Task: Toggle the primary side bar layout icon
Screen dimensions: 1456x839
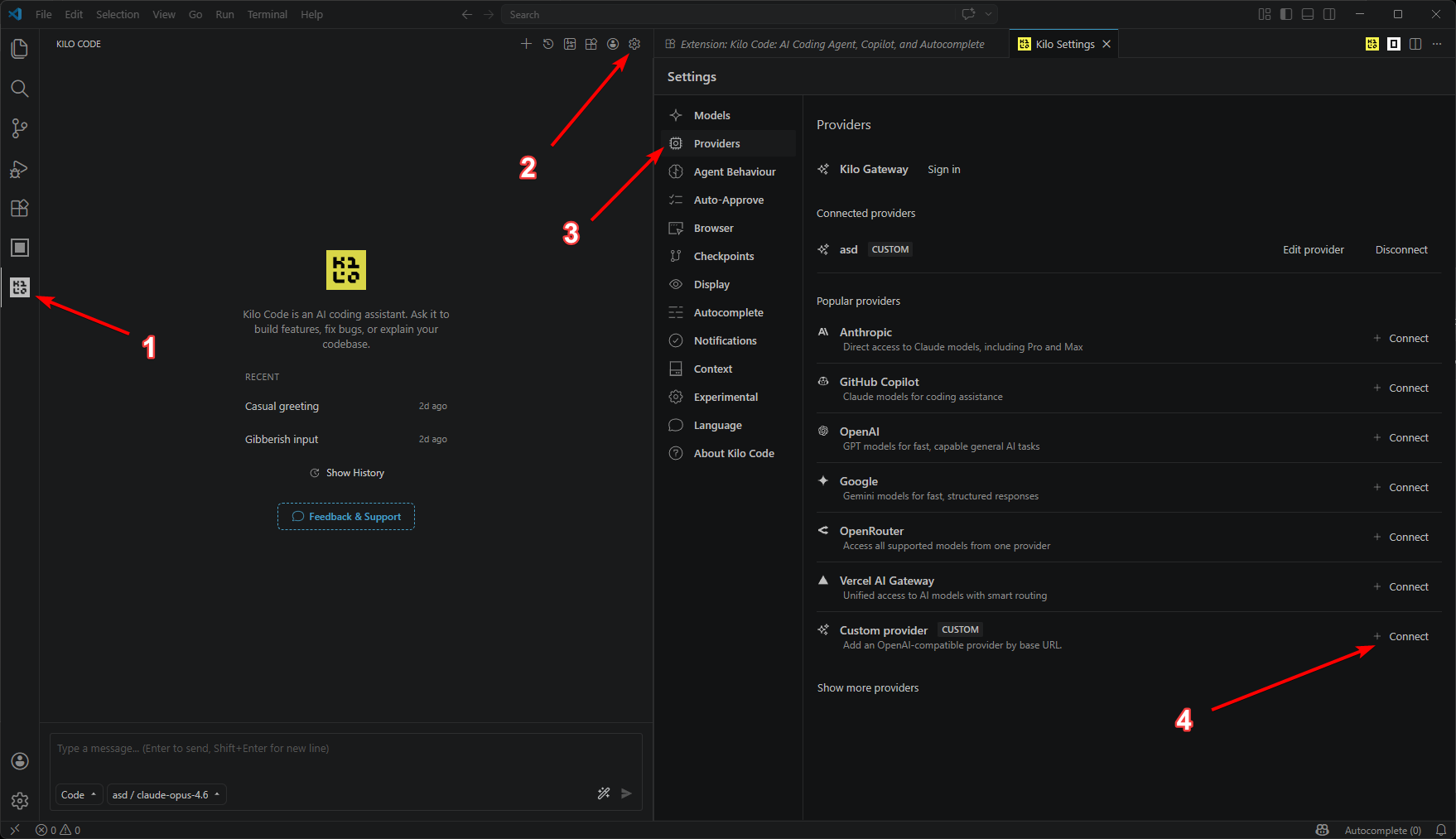Action: coord(1286,14)
